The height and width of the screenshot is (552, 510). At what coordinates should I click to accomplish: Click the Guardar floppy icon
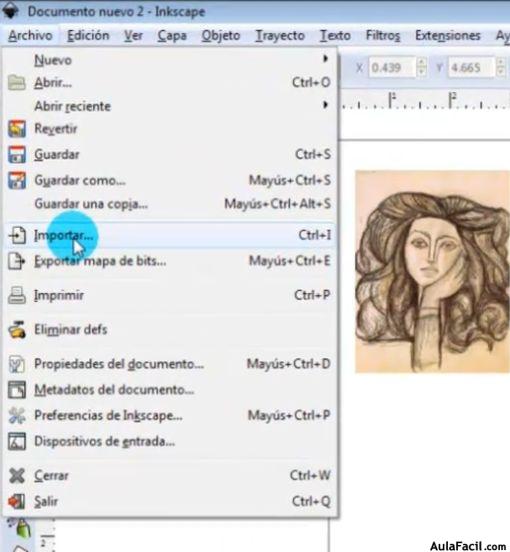point(17,154)
